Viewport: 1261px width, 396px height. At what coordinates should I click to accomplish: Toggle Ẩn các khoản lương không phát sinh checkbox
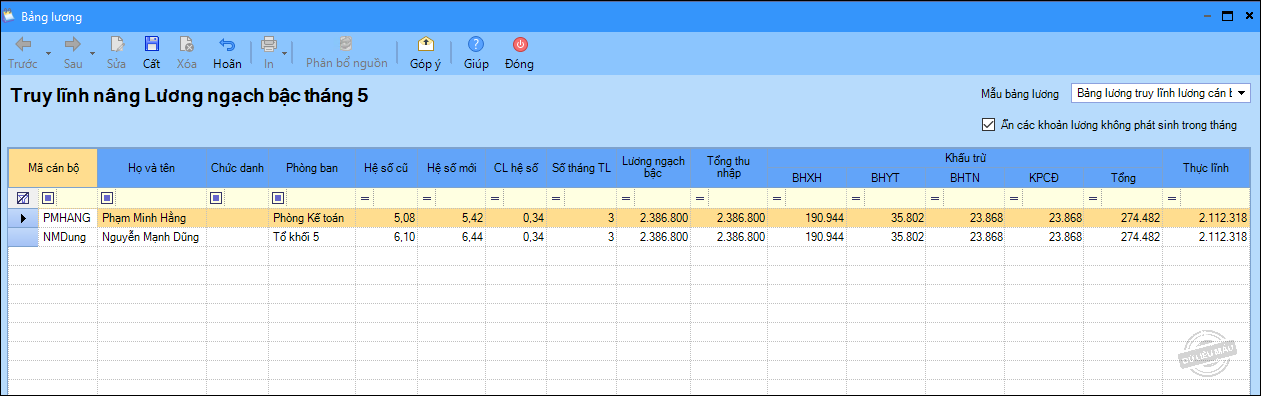point(988,125)
